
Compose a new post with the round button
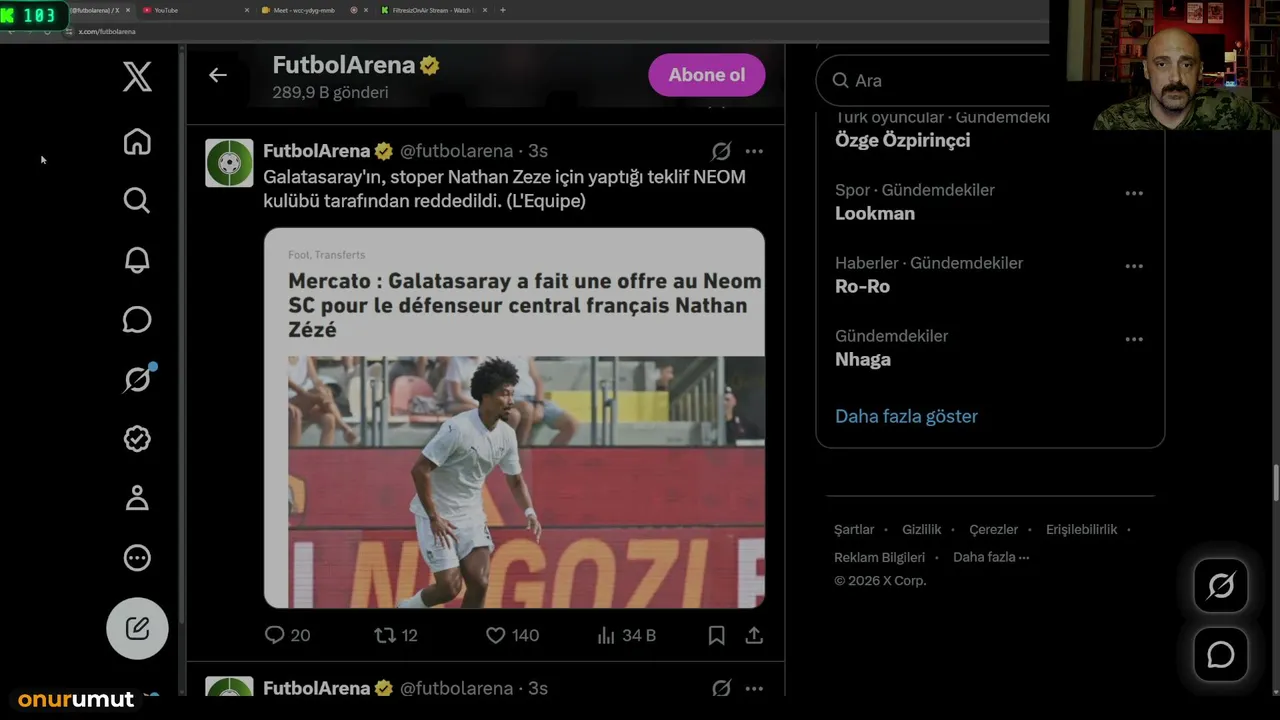[137, 628]
